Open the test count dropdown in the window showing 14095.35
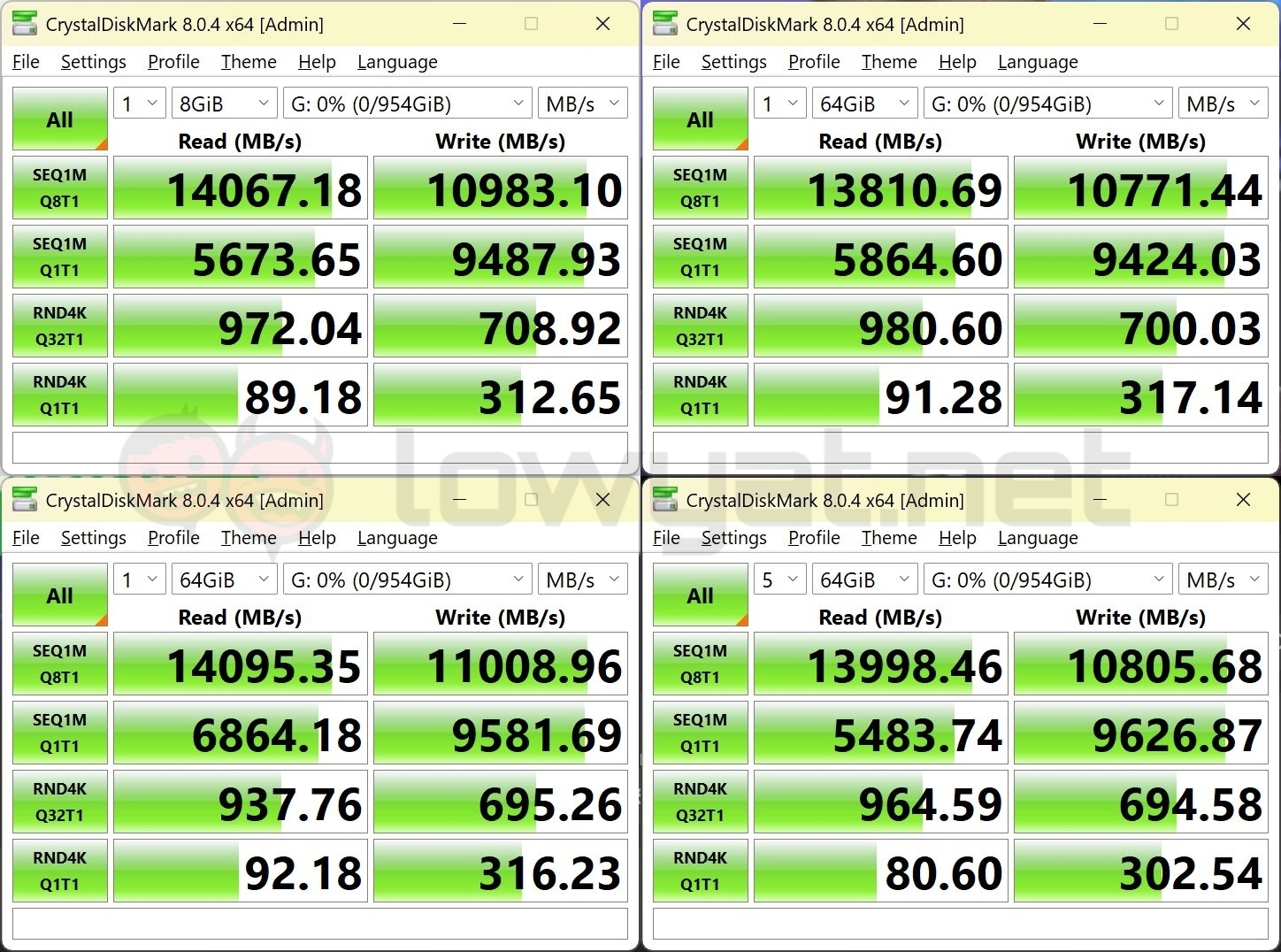Viewport: 1281px width, 952px height. (140, 580)
